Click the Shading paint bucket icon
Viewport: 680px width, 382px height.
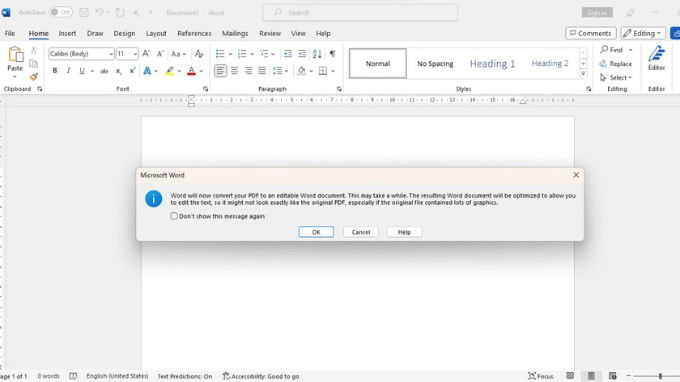tap(301, 71)
